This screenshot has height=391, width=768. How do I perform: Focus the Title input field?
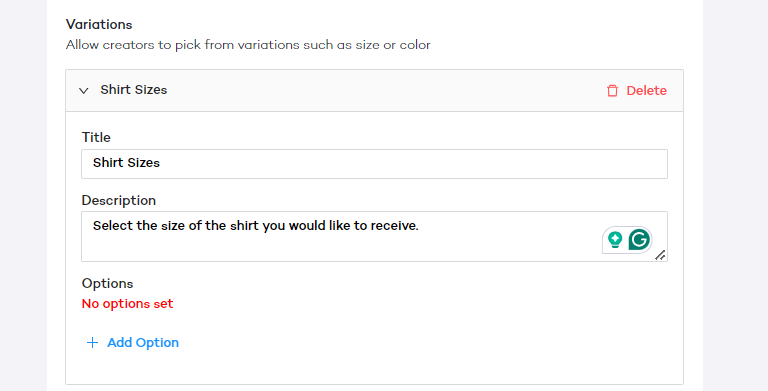(374, 164)
